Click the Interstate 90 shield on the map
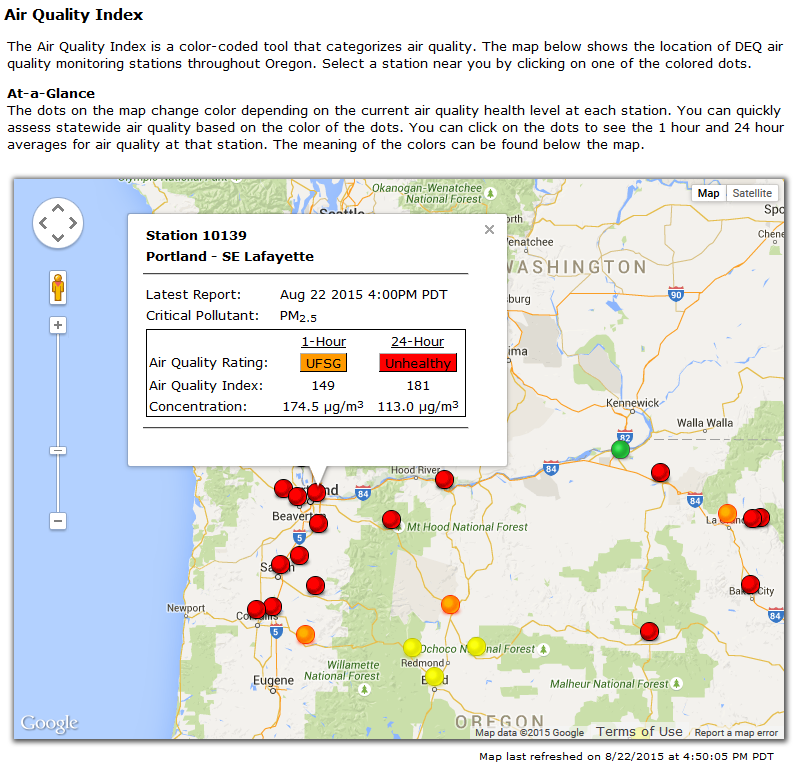 click(x=676, y=294)
